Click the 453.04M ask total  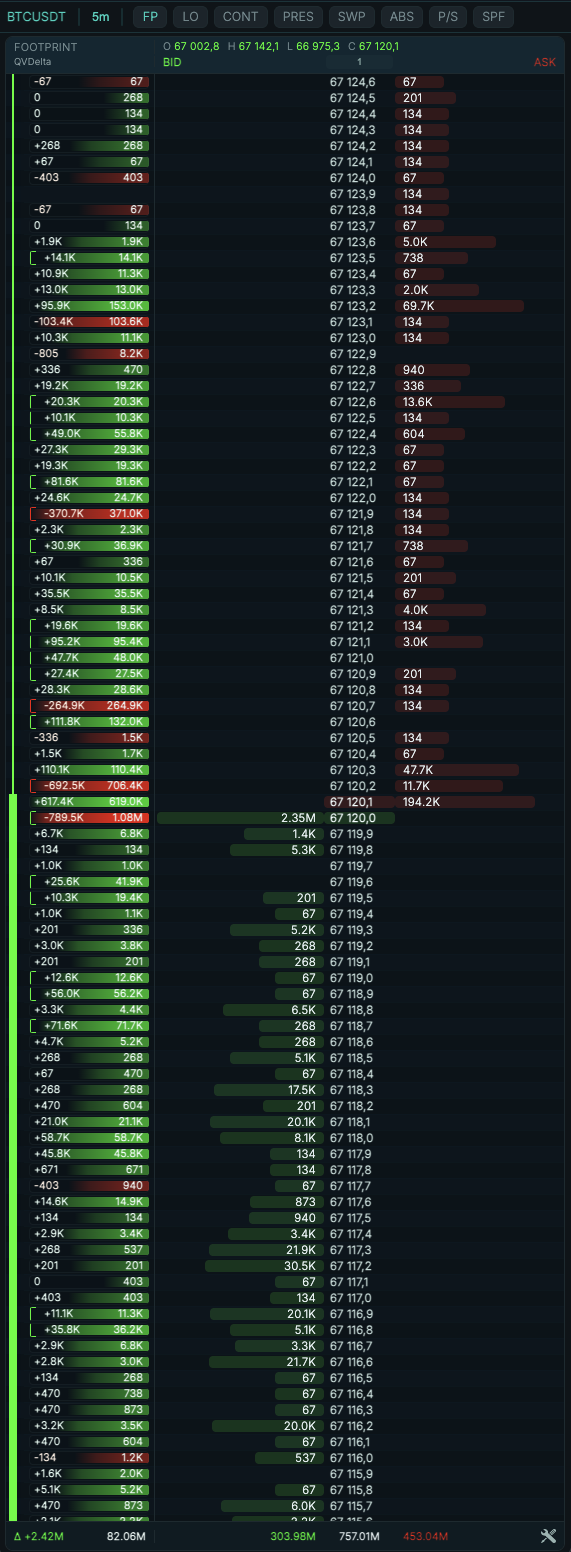(x=425, y=1536)
